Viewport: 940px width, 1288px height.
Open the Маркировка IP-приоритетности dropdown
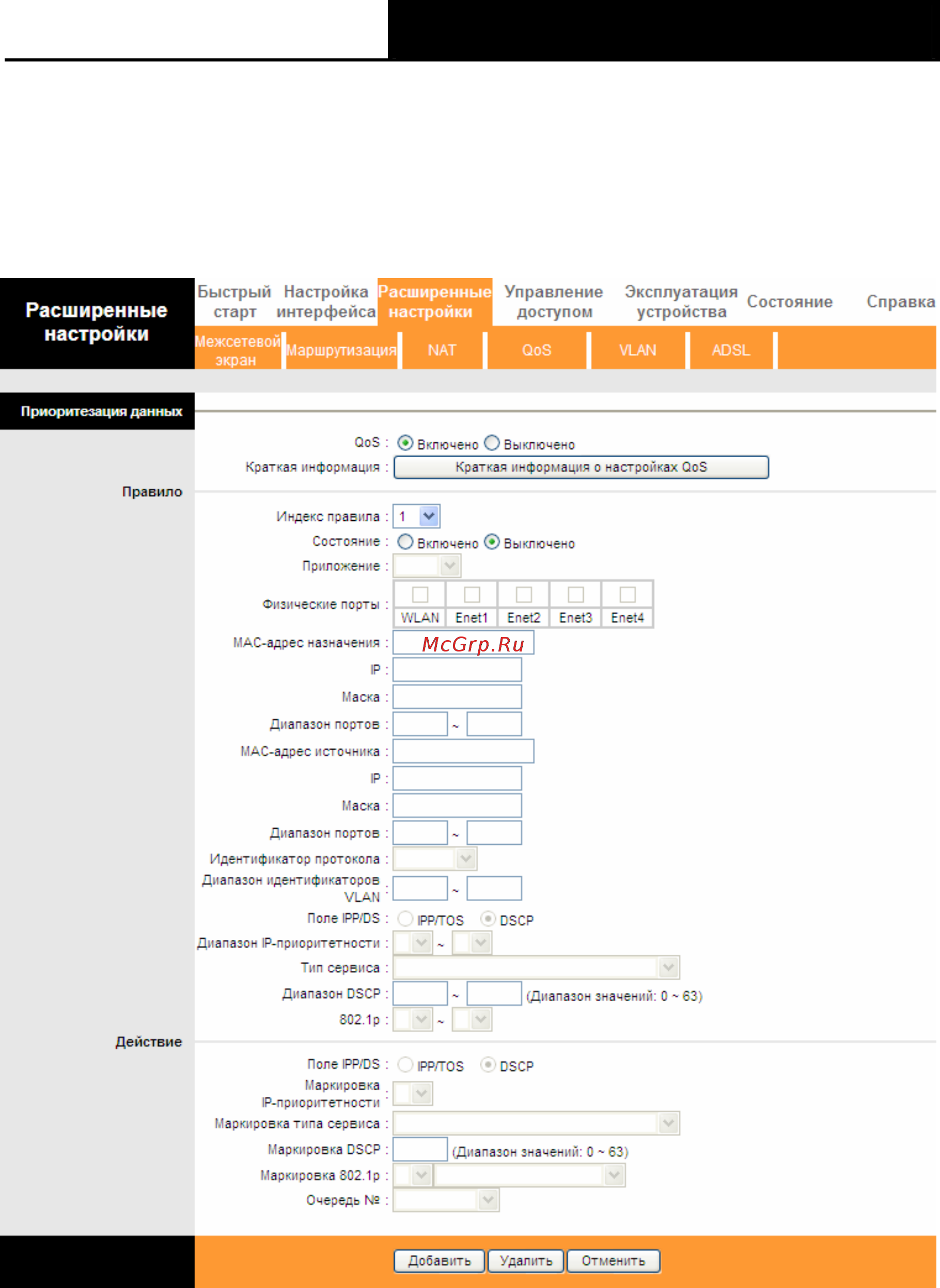point(413,1094)
